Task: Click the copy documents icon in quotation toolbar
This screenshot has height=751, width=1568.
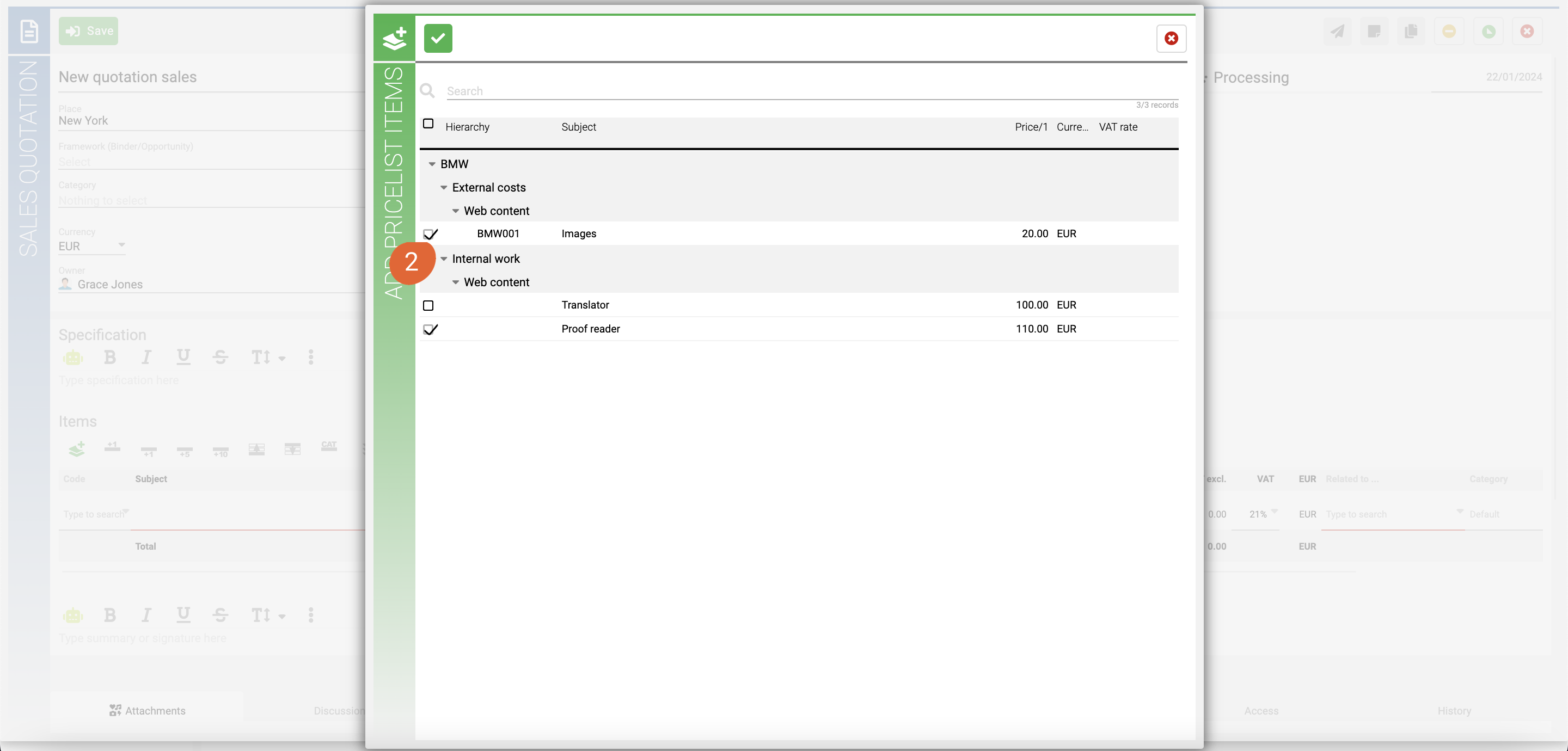Action: [1410, 31]
